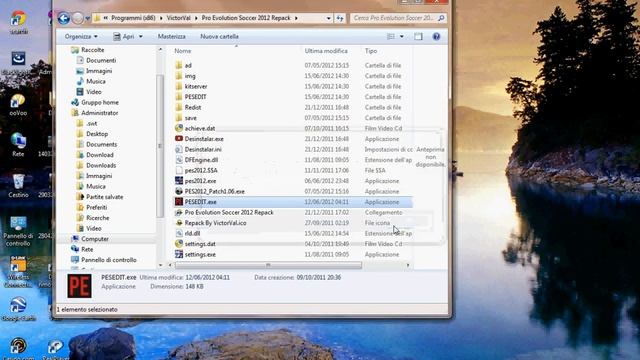Select Computer in the navigation pane

(x=95, y=239)
